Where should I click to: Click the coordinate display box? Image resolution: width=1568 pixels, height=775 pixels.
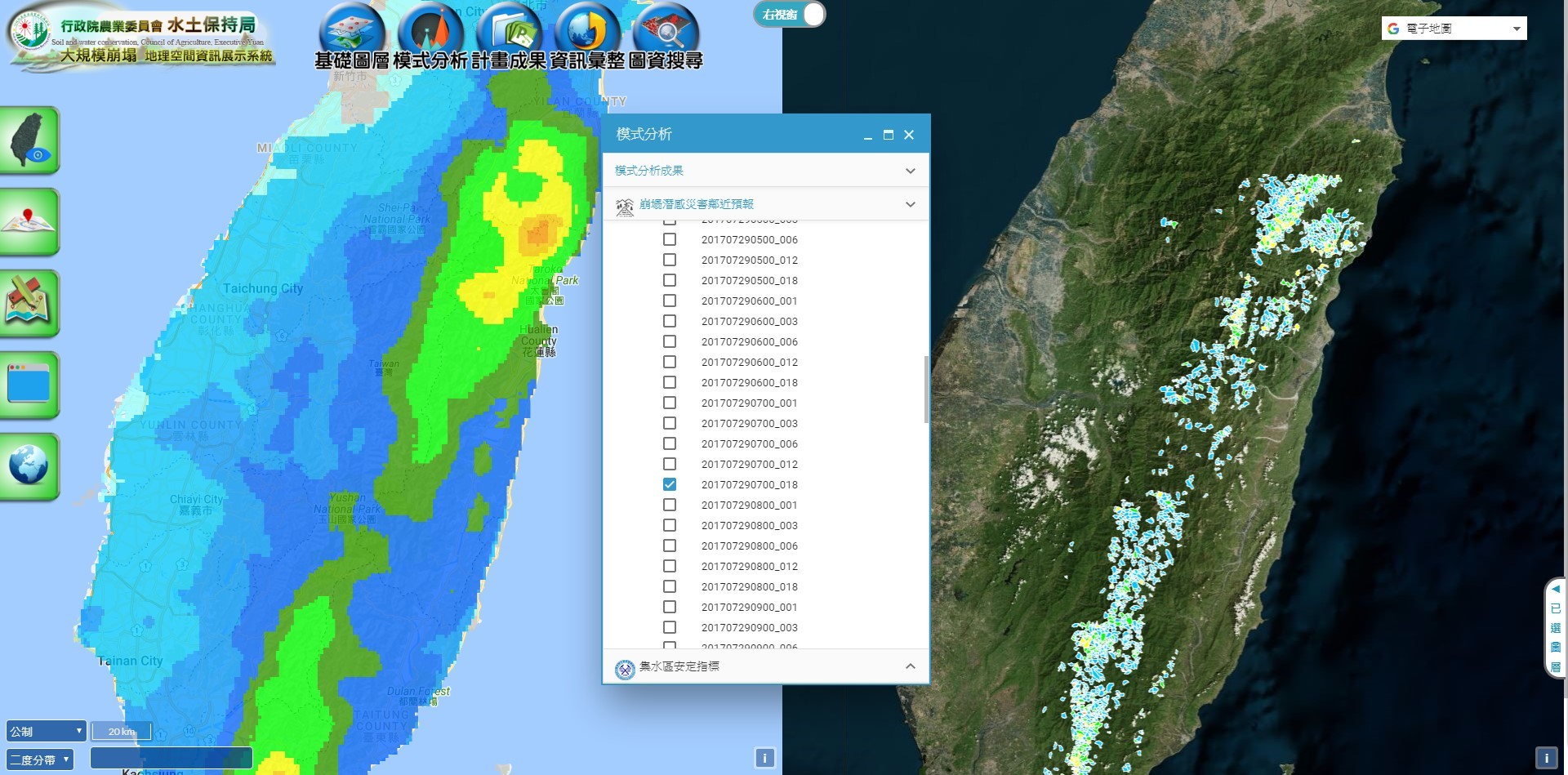coord(171,759)
